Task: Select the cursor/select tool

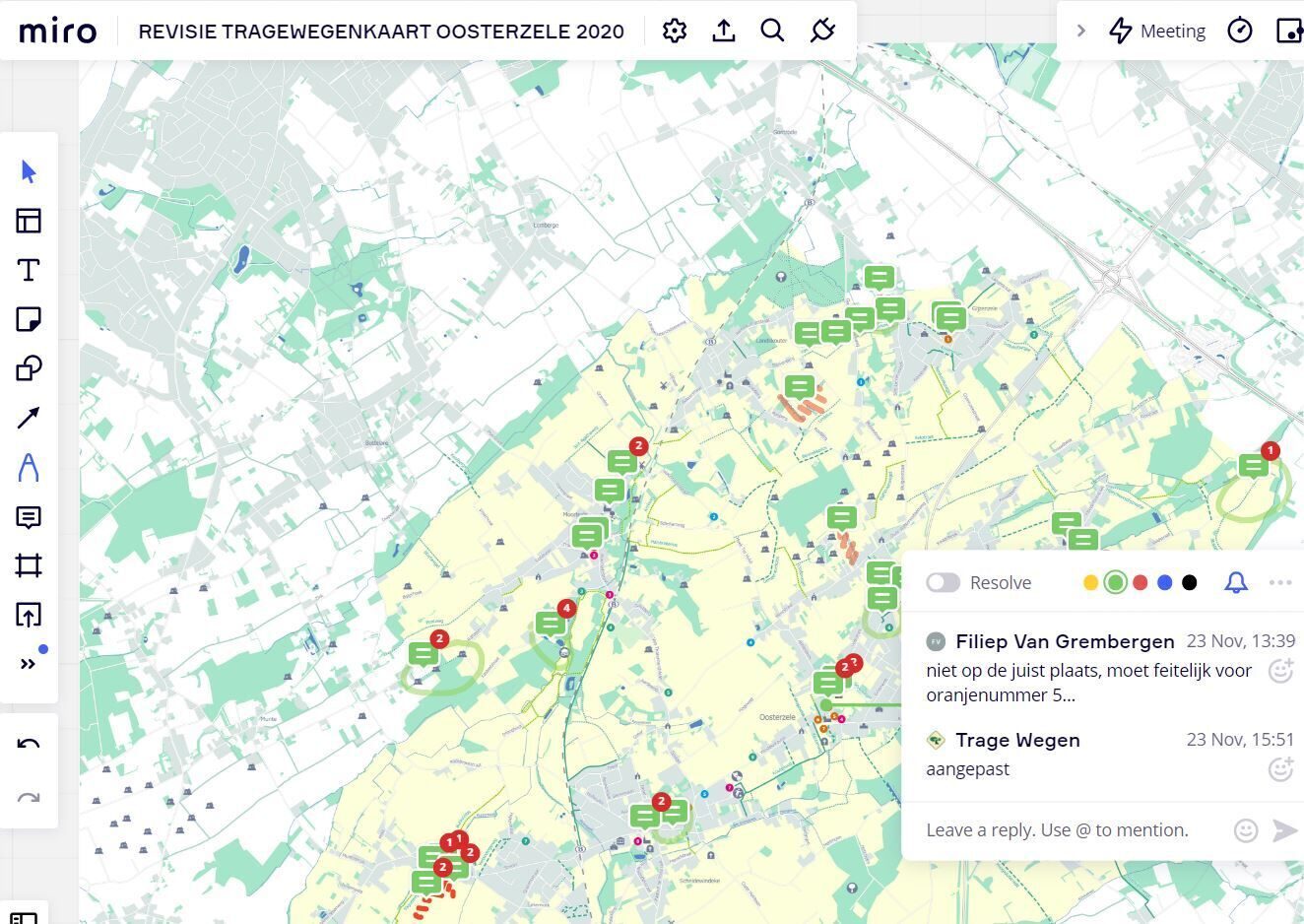Action: (x=29, y=172)
